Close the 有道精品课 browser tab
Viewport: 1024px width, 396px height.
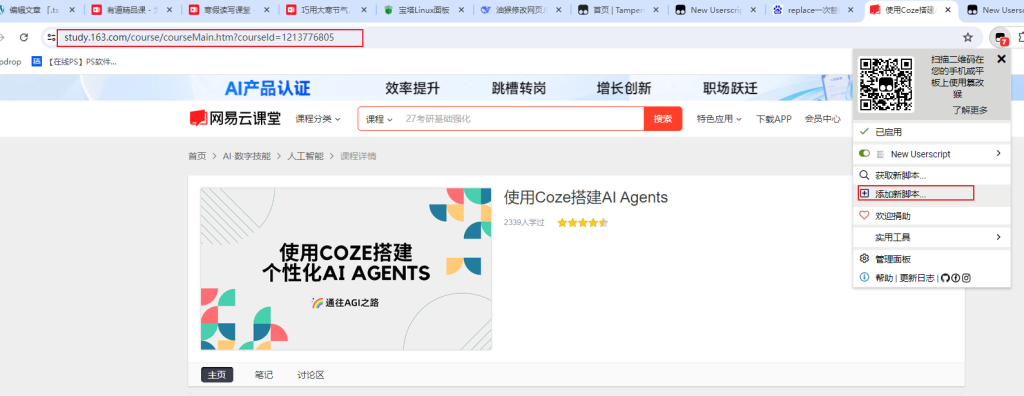[168, 10]
